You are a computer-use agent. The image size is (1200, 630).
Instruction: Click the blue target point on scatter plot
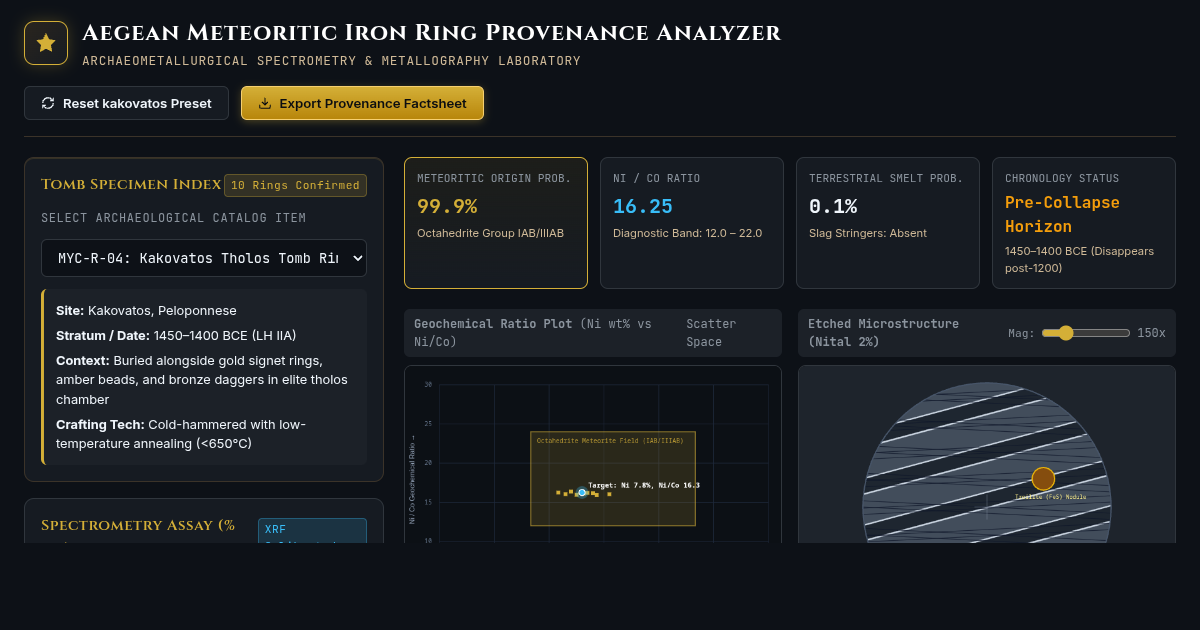[582, 492]
